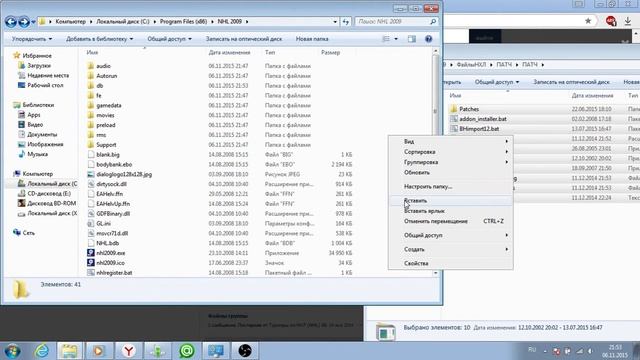Sort by Размер column header
Screen dimensions: 640x360
[x=331, y=53]
